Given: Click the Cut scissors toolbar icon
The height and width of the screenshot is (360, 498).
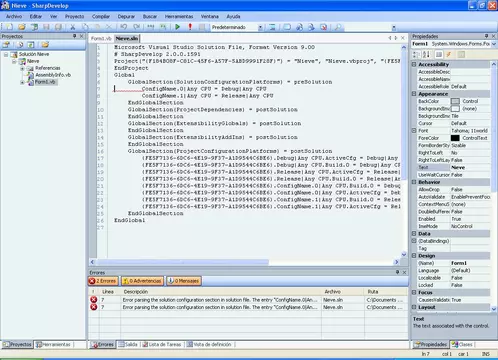Looking at the screenshot, I should (72, 27).
